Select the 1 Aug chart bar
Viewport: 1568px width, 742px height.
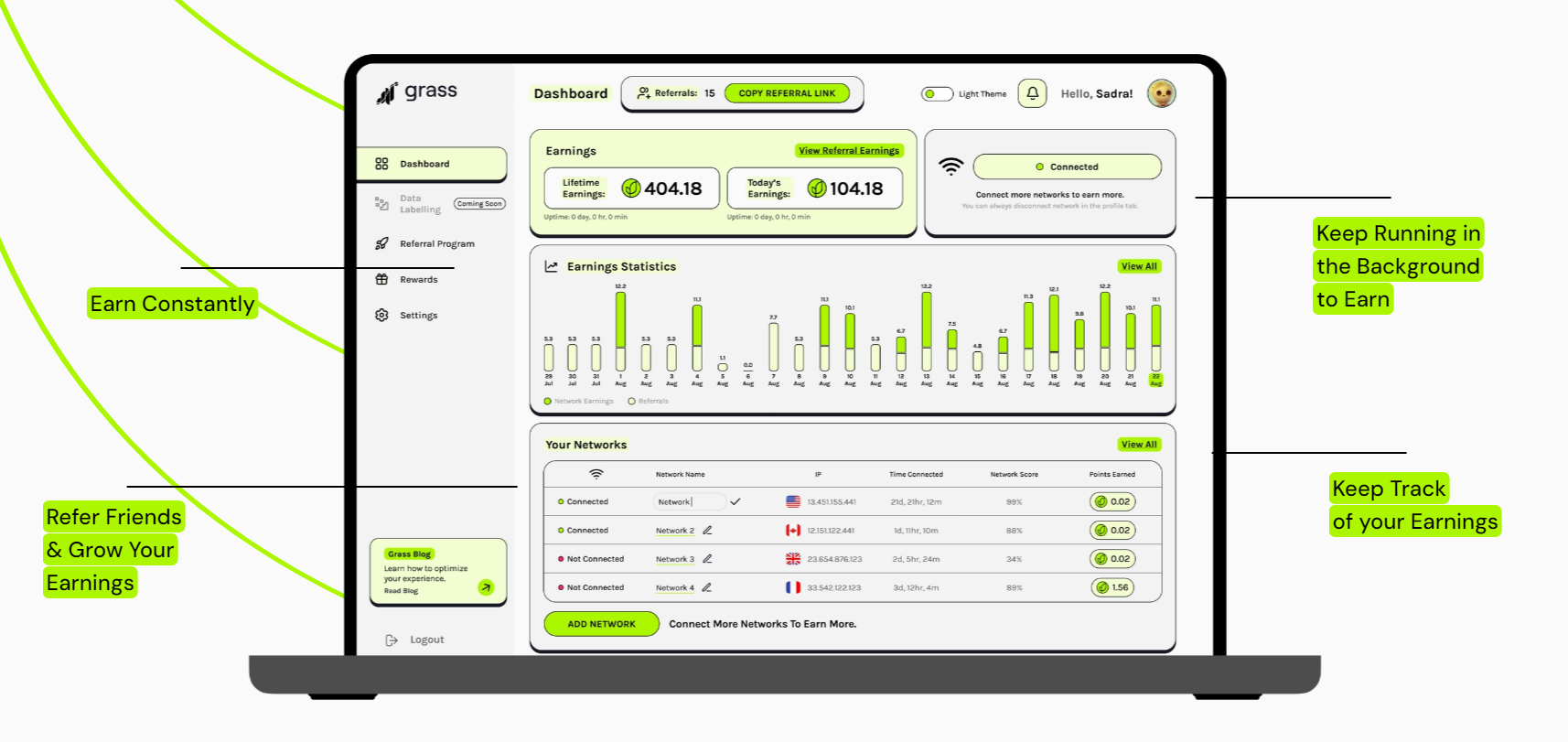(621, 332)
